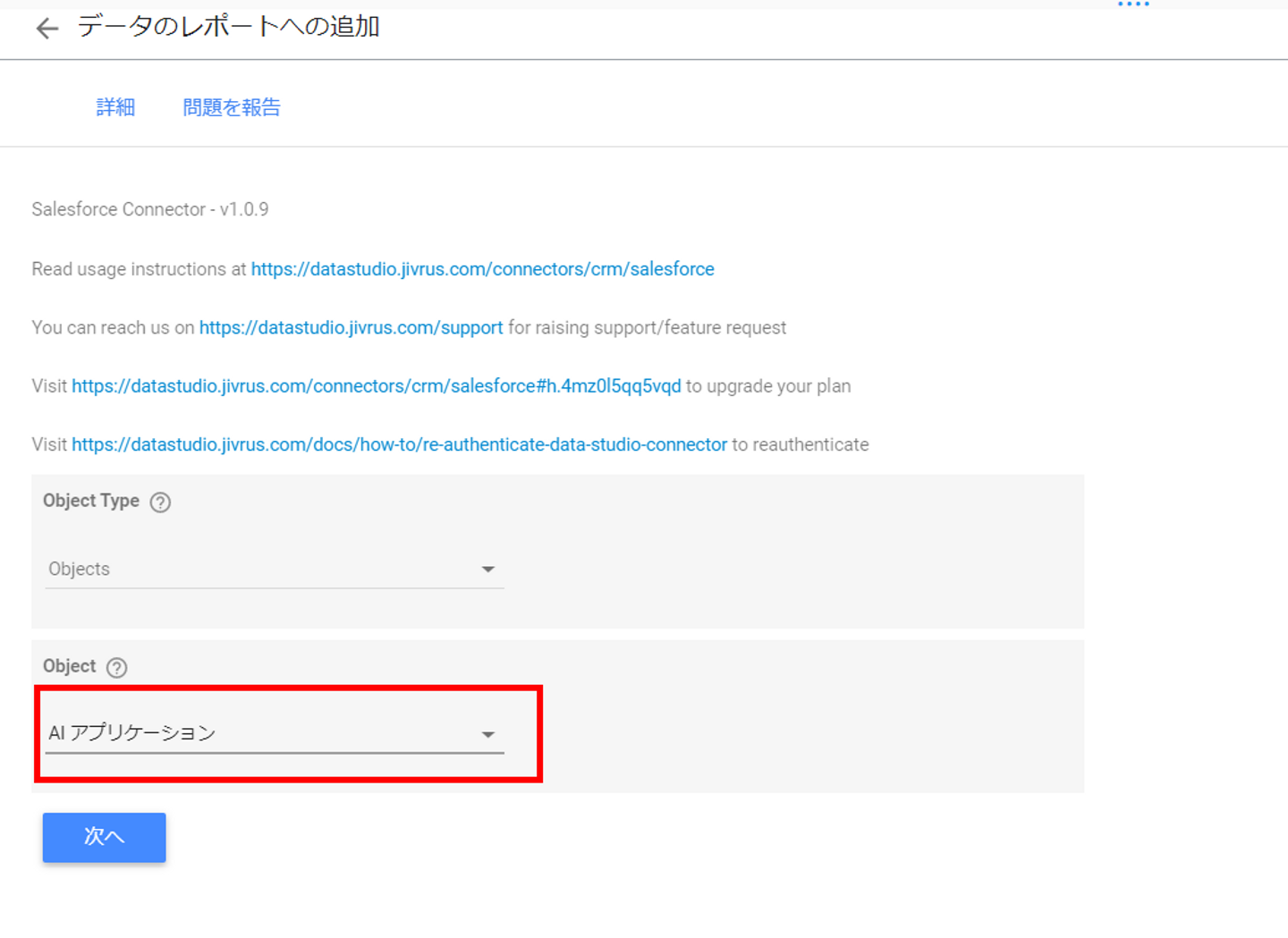
Task: Click 問題を報告 link
Action: [x=232, y=107]
